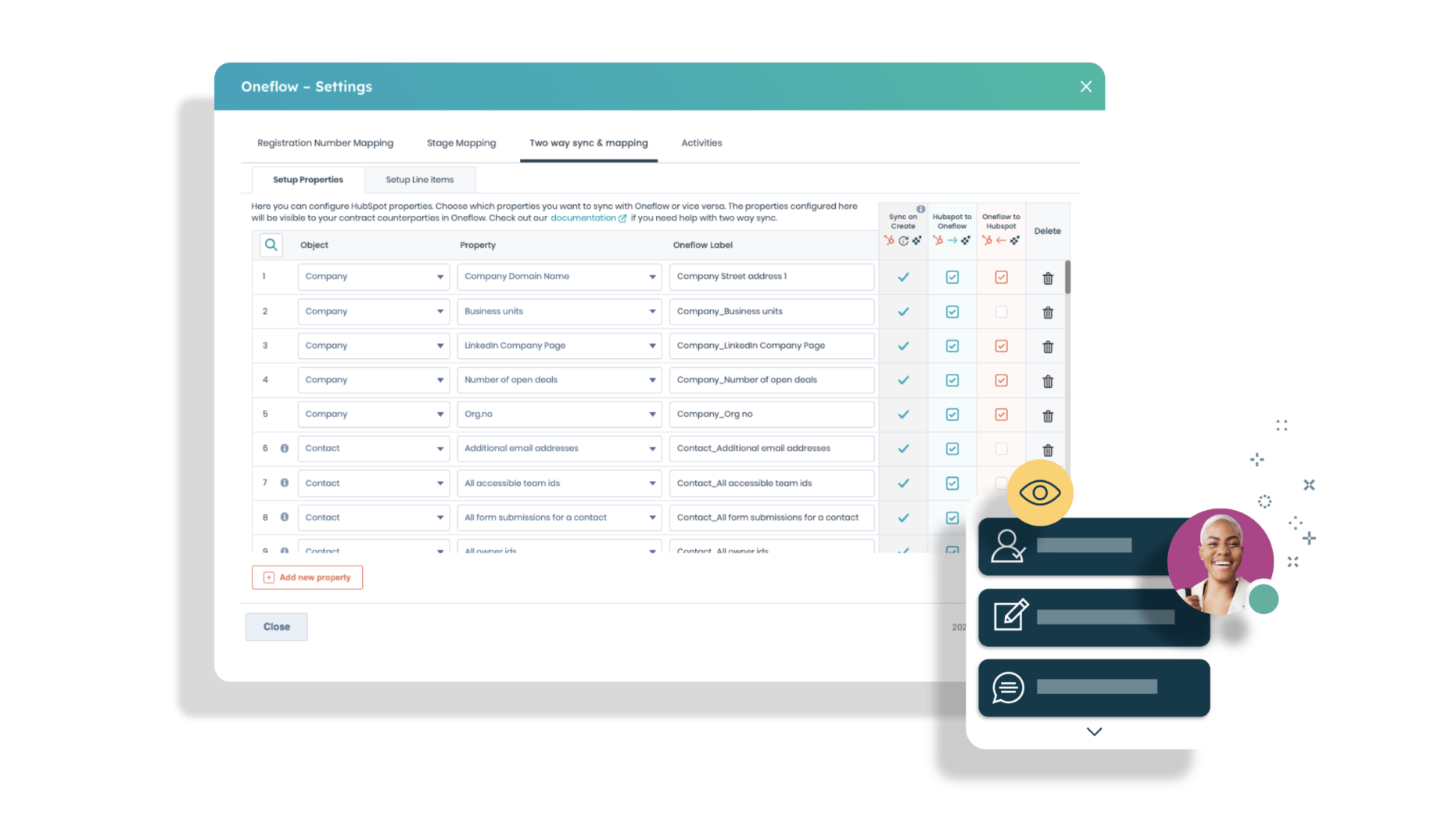Enable Oneflow to Hubspot for Business units
This screenshot has width=1456, height=819.
point(1001,311)
